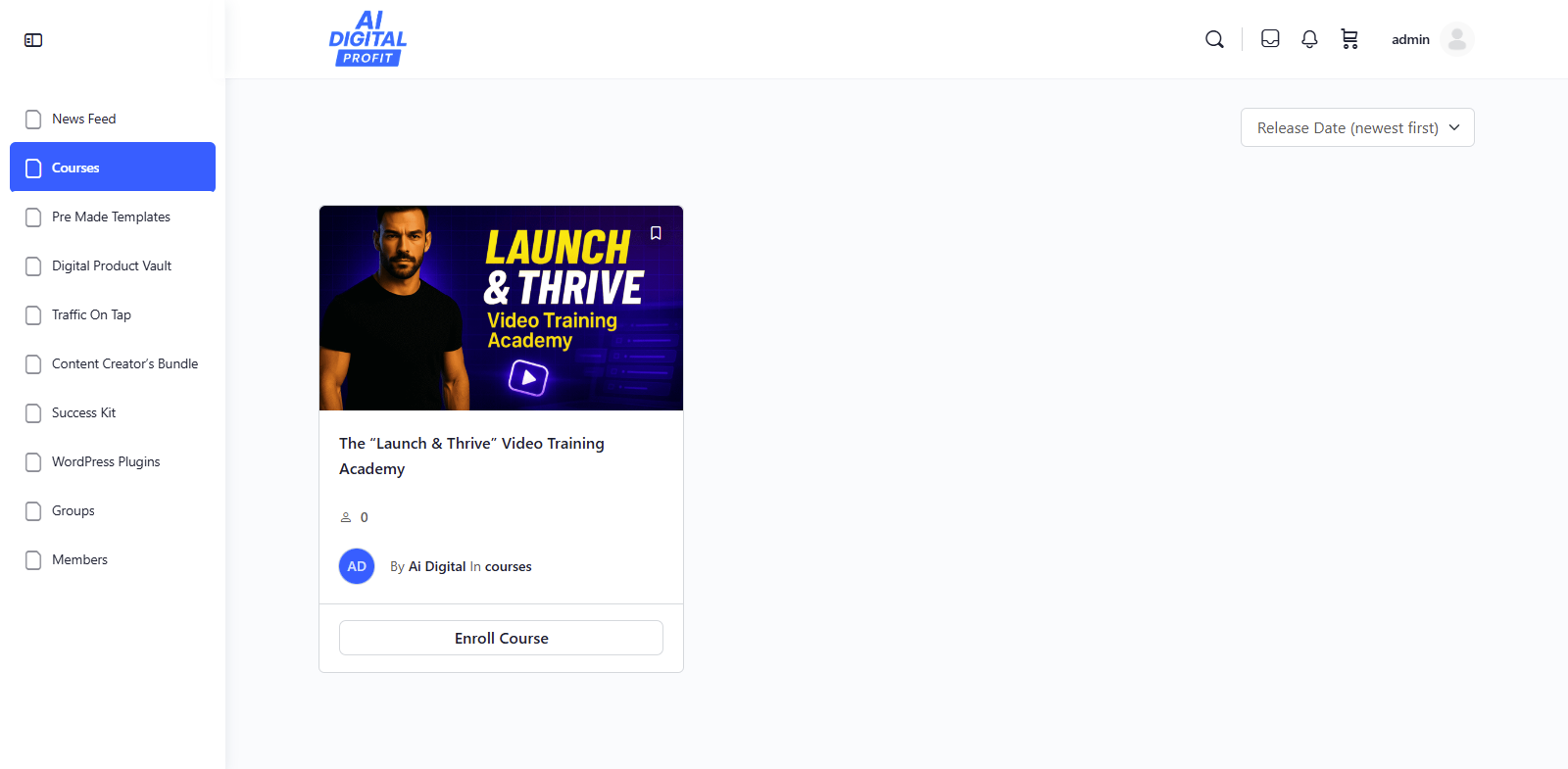Click the enrolled students count icon

click(x=346, y=517)
